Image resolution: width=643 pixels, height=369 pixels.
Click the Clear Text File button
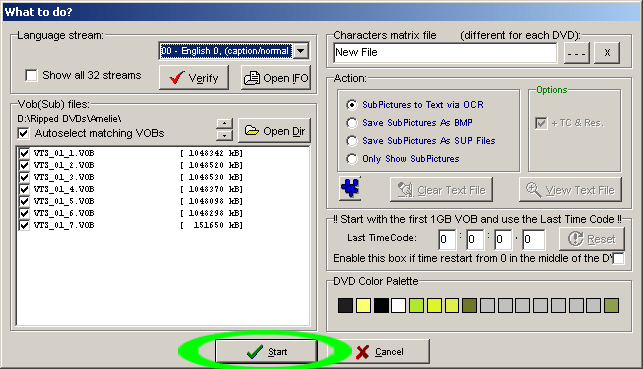coord(441,189)
